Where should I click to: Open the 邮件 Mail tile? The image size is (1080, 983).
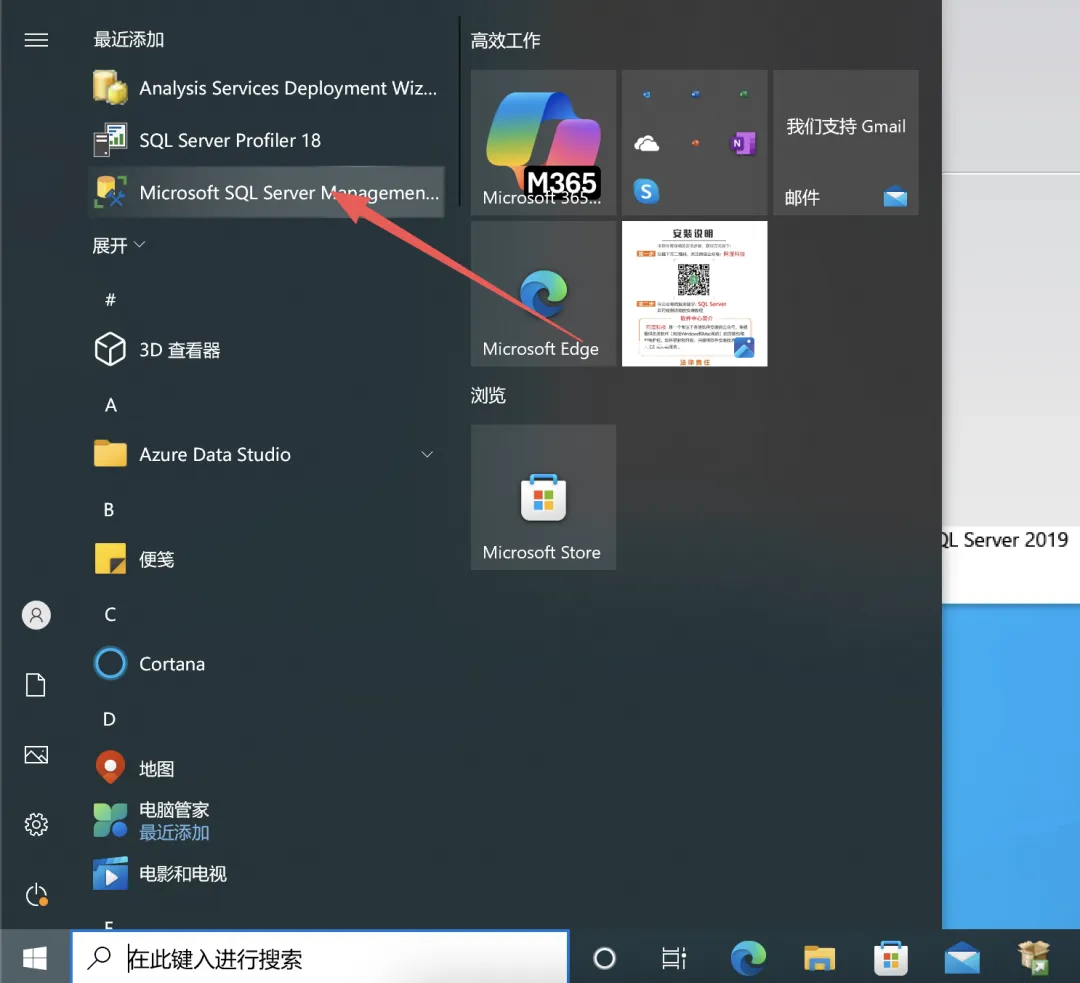[x=846, y=143]
